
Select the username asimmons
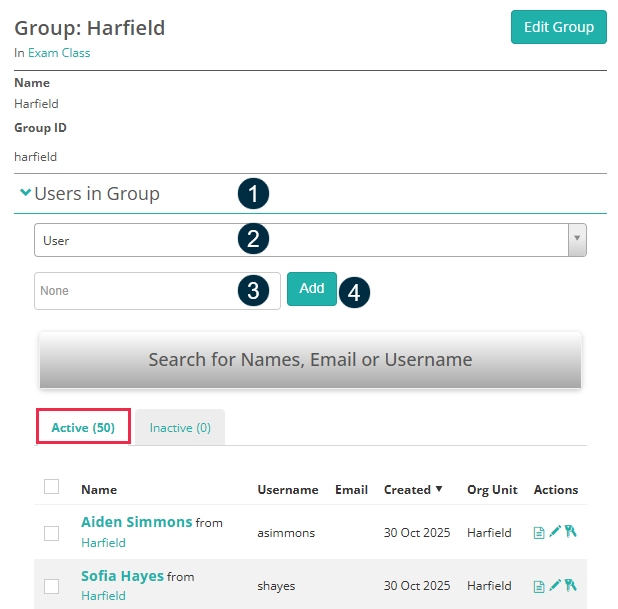286,533
